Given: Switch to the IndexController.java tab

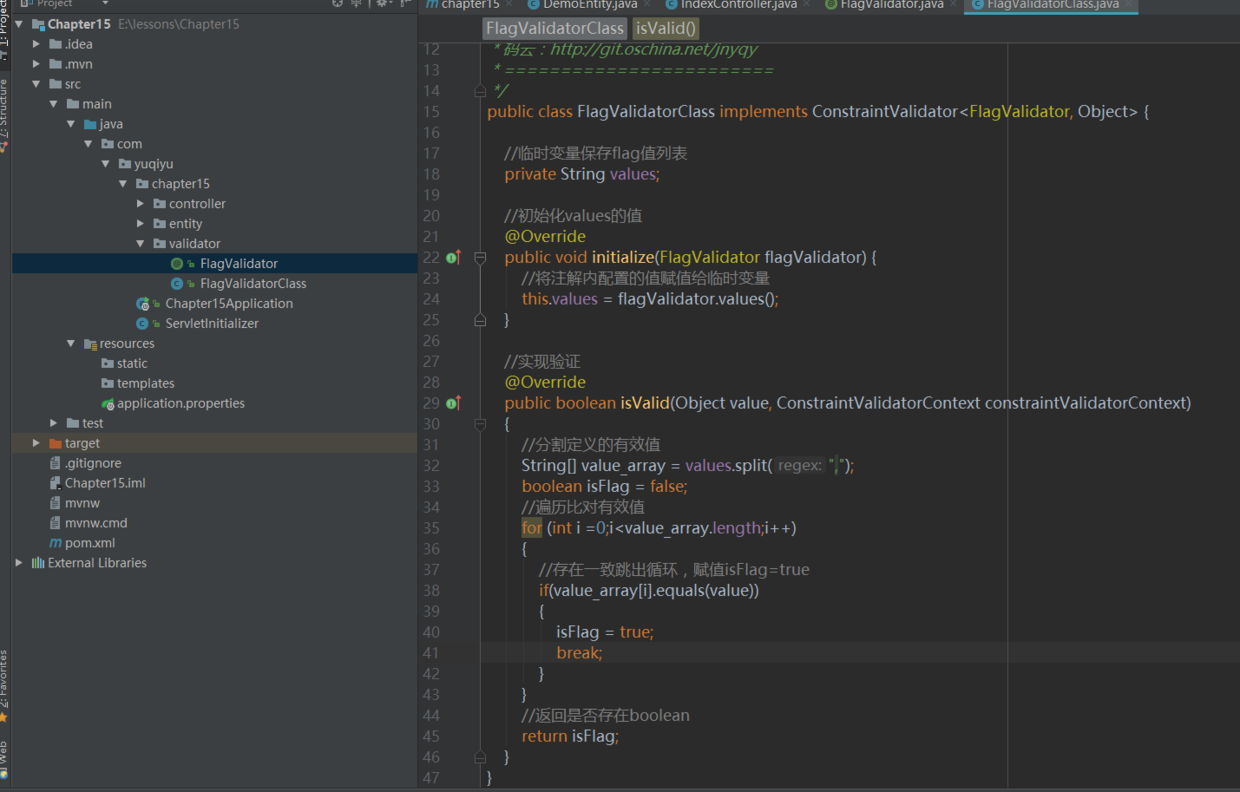Looking at the screenshot, I should tap(738, 5).
